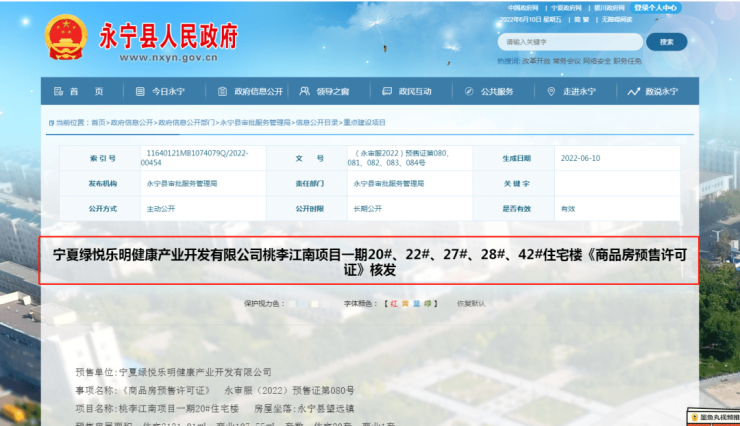Click hot search term 网络安全
740x426 pixels.
pos(597,61)
